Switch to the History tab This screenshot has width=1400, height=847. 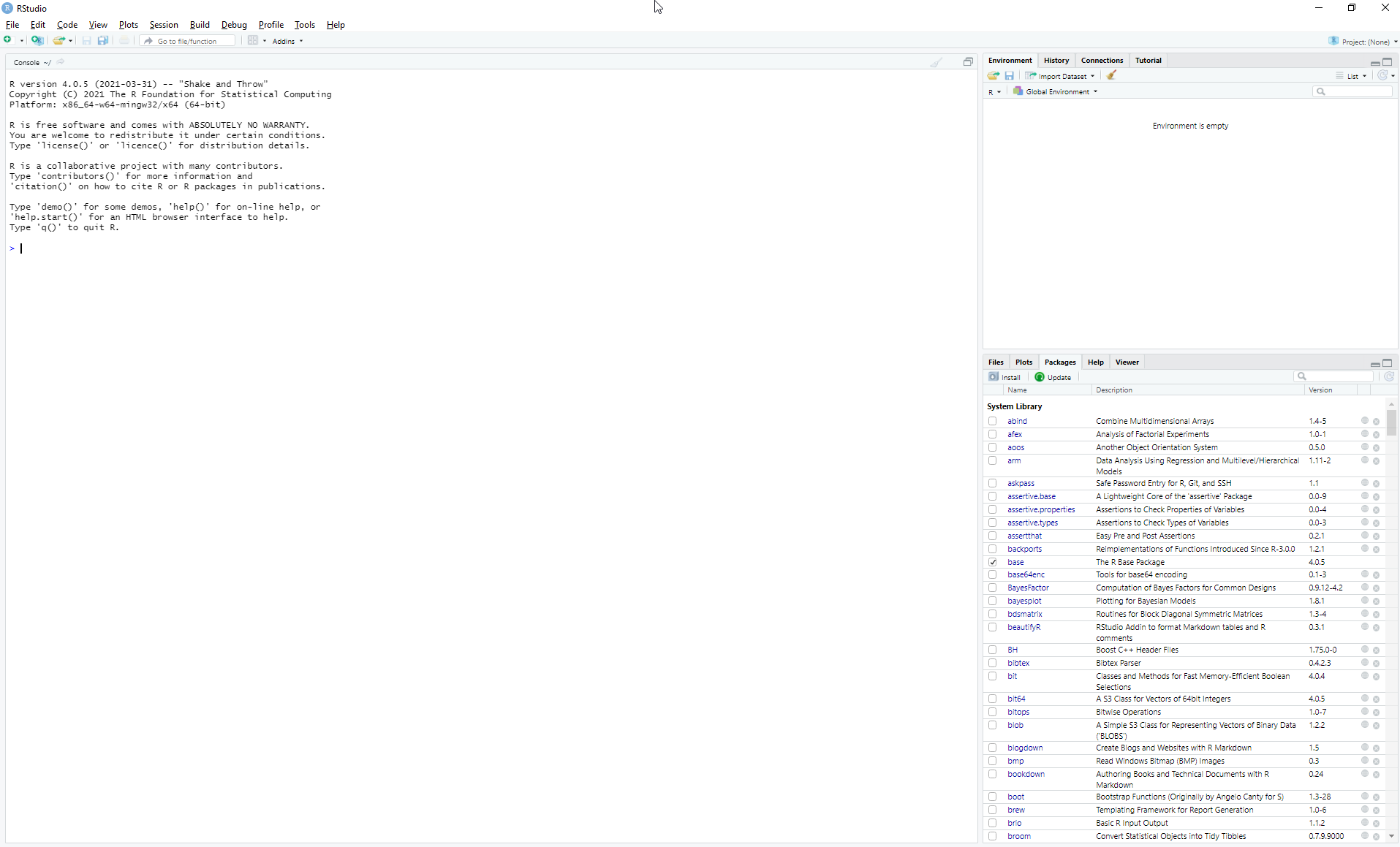pos(1056,61)
